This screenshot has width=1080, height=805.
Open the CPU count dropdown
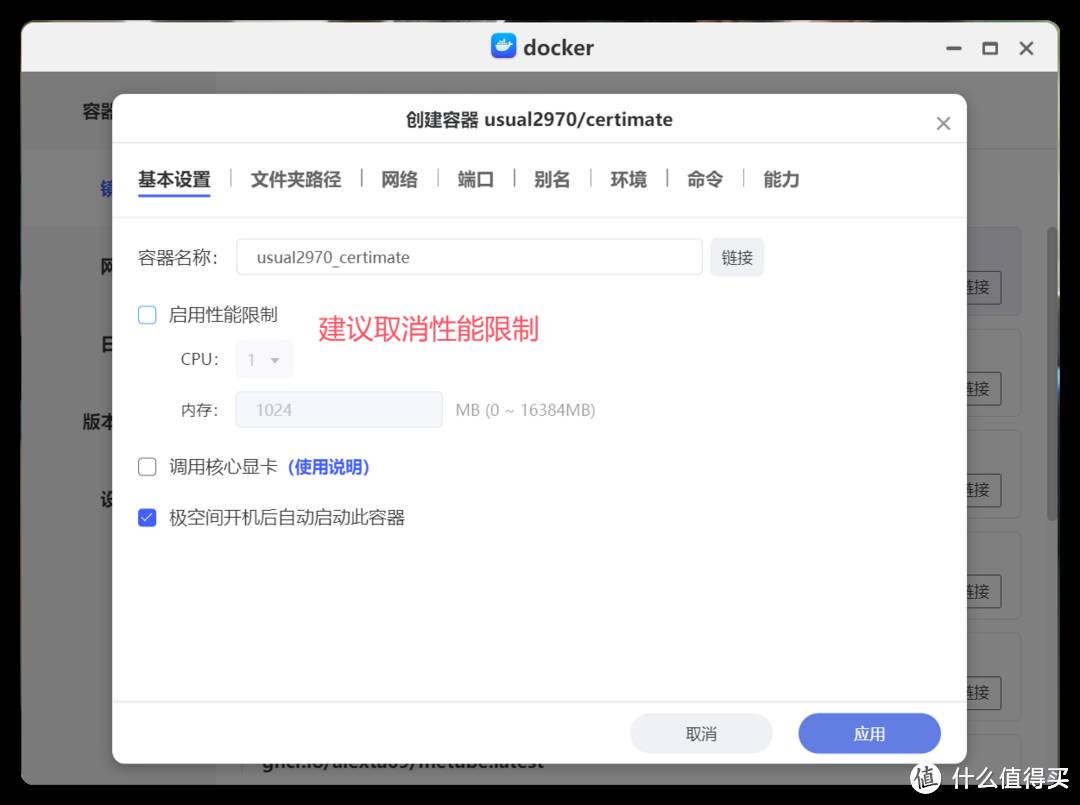264,359
